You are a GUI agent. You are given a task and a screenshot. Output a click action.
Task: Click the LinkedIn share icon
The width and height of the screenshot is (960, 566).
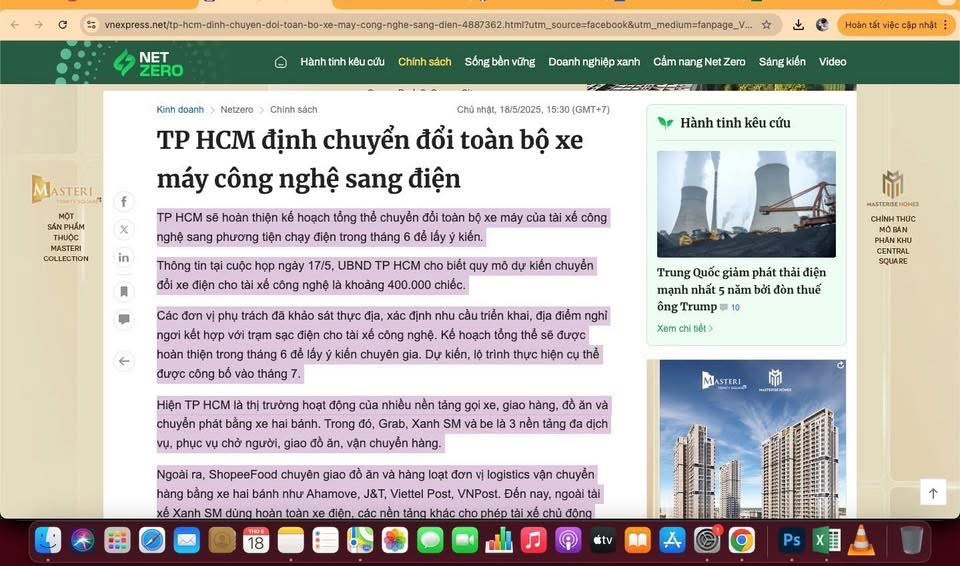[x=124, y=258]
